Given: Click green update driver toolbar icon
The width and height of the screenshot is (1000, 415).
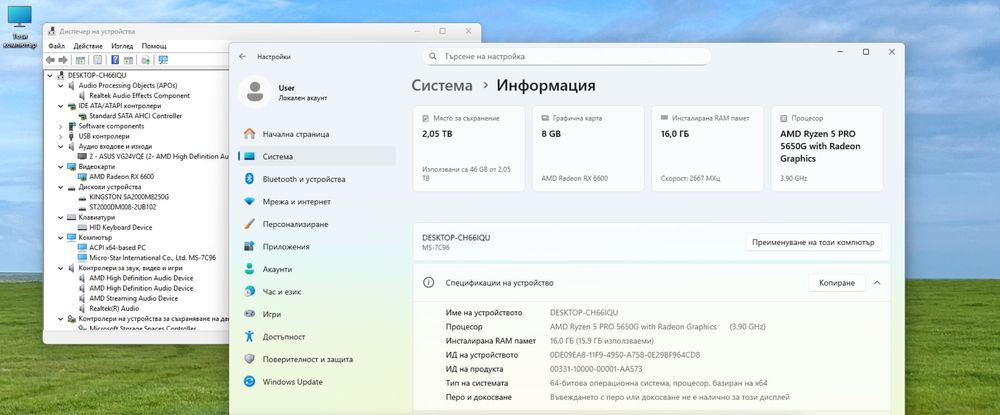Looking at the screenshot, I should pos(145,60).
